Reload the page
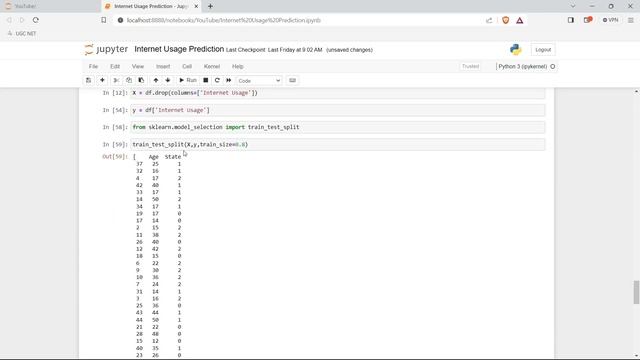This screenshot has width=640, height=360. (36, 20)
